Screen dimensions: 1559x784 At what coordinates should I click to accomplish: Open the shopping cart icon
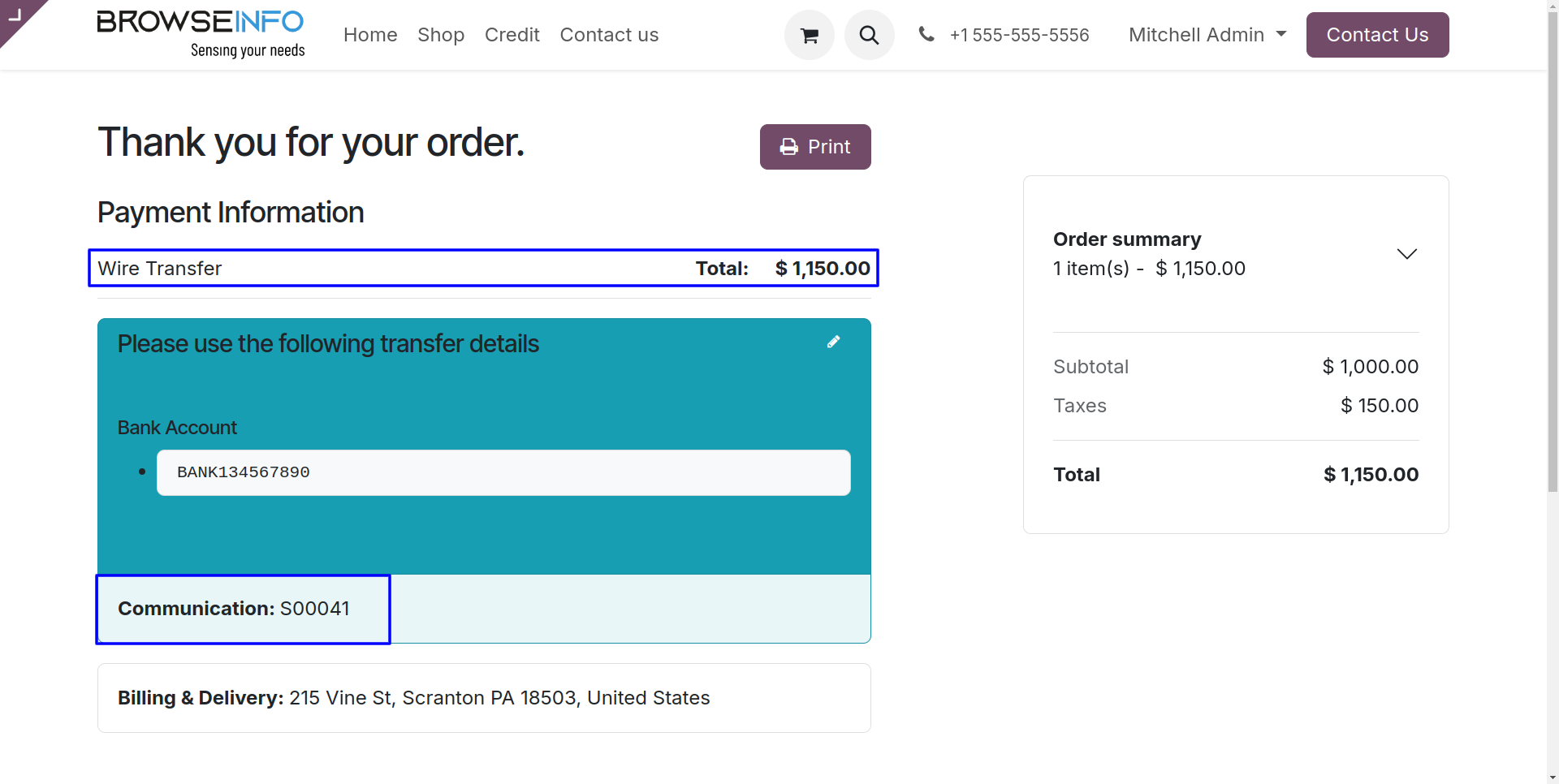(x=809, y=35)
